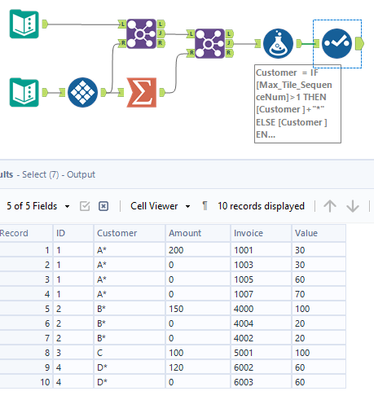
Task: Click the ID column header
Action: click(x=73, y=233)
